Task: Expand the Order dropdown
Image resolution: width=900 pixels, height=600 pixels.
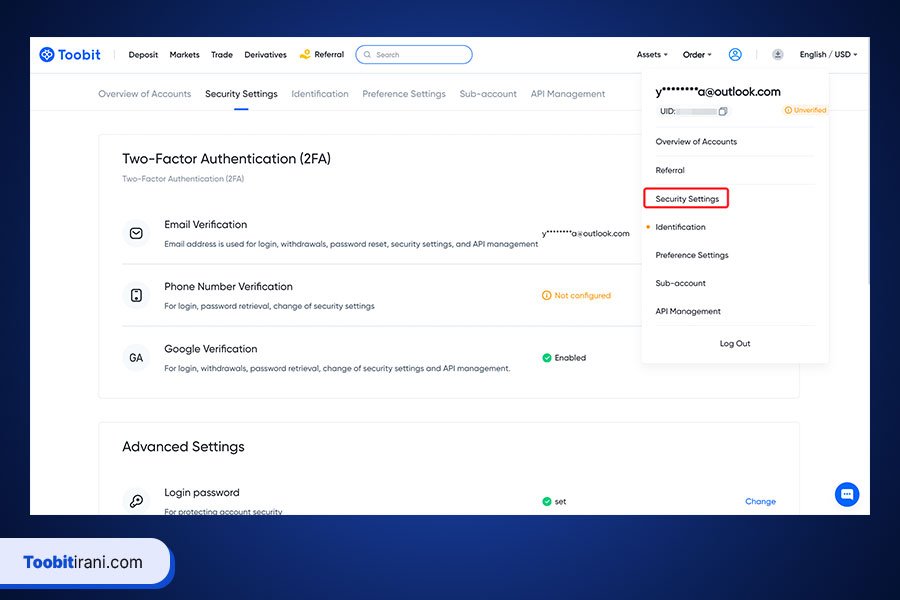Action: pyautogui.click(x=697, y=55)
